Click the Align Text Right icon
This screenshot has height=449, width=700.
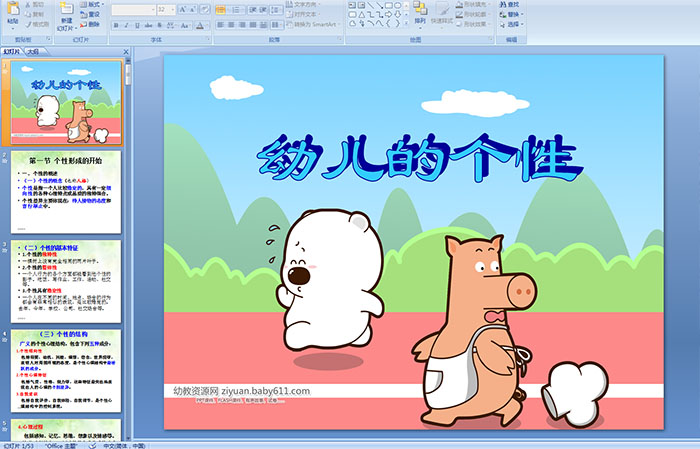click(x=242, y=25)
